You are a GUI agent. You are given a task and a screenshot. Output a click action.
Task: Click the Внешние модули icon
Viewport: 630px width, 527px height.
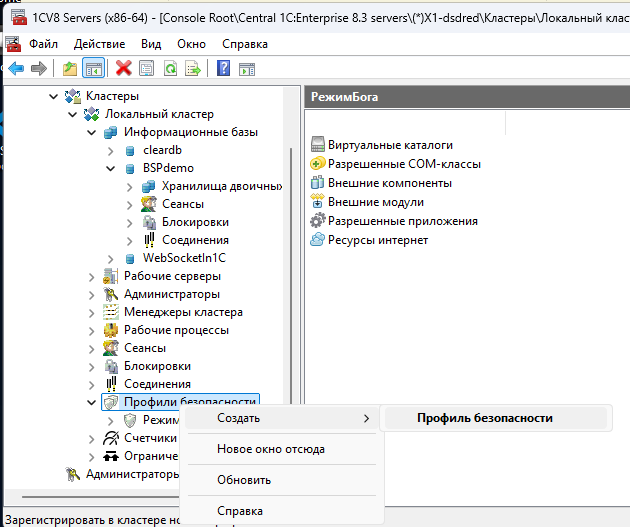[317, 201]
